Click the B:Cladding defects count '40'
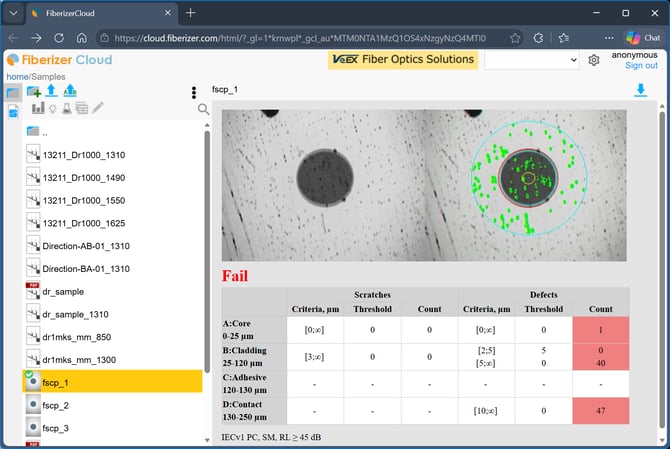 click(600, 363)
